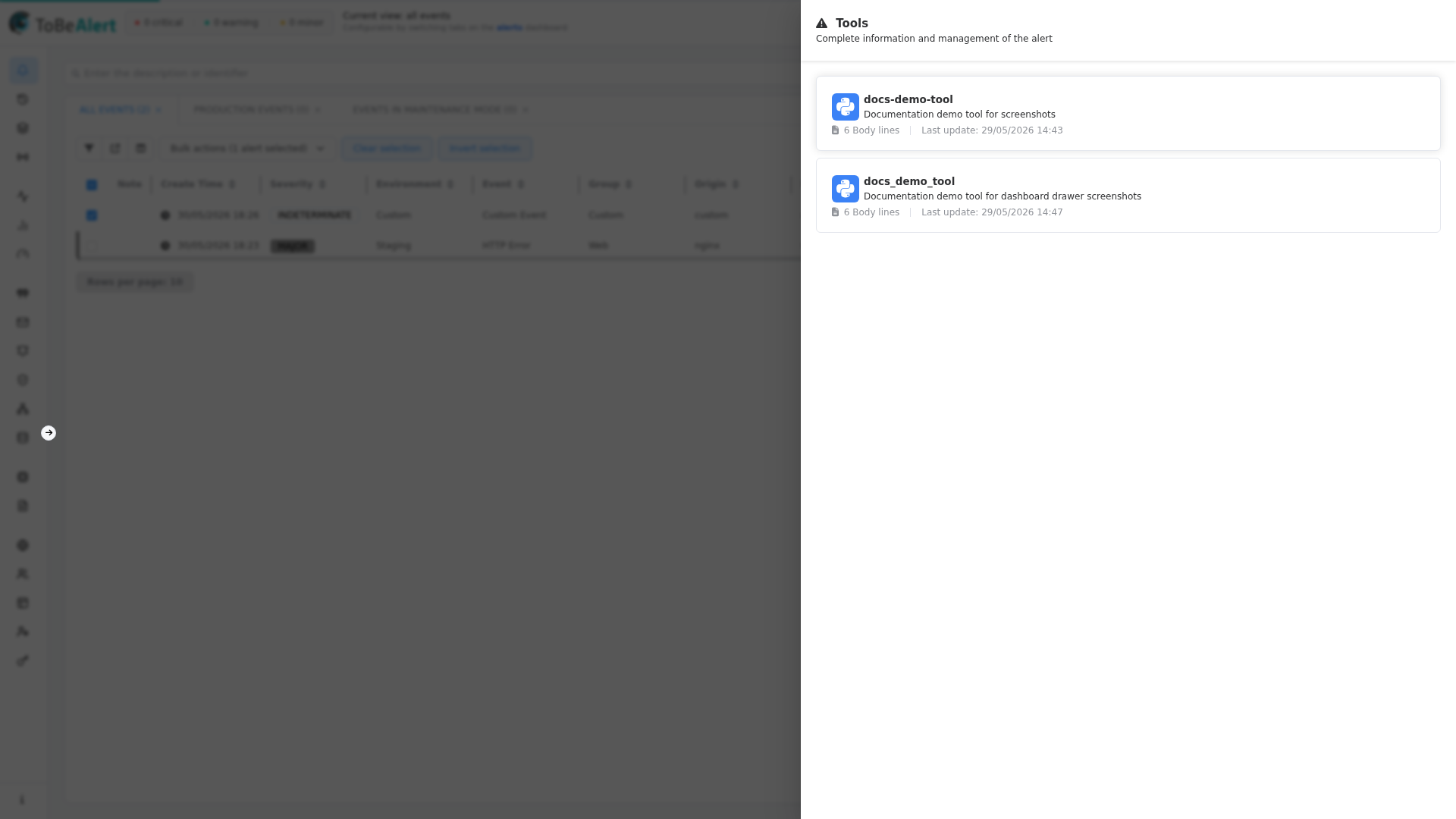This screenshot has width=1456, height=819.
Task: Sort by the Create Time column header
Action: 198,184
